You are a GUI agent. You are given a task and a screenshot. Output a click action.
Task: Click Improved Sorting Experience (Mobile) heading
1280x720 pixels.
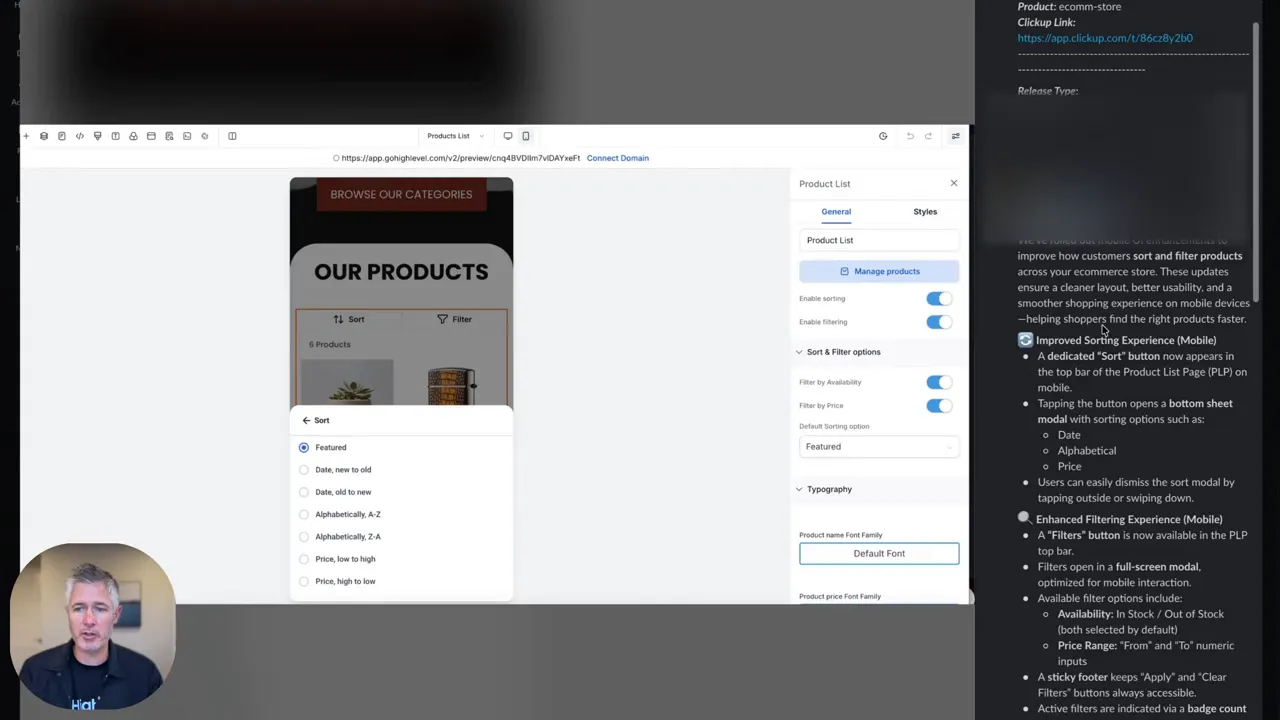click(1126, 340)
